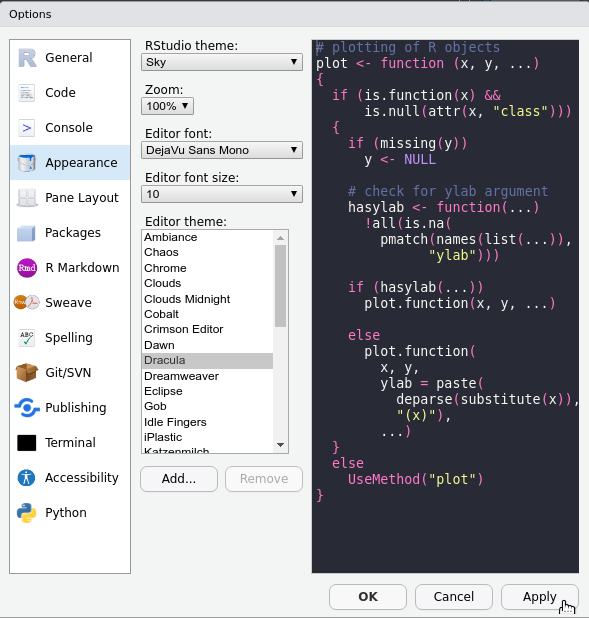Click the Accessibility person icon
The image size is (589, 618).
27,478
